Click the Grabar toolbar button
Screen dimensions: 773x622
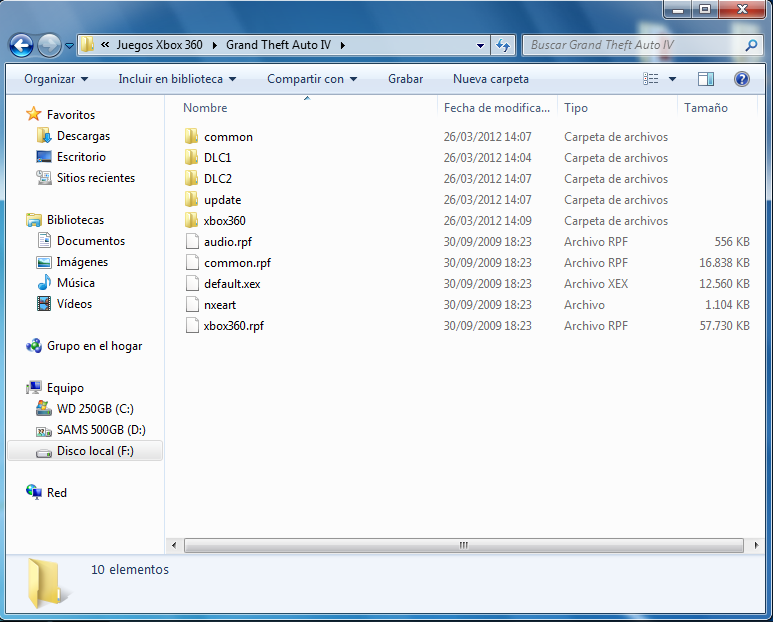405,79
